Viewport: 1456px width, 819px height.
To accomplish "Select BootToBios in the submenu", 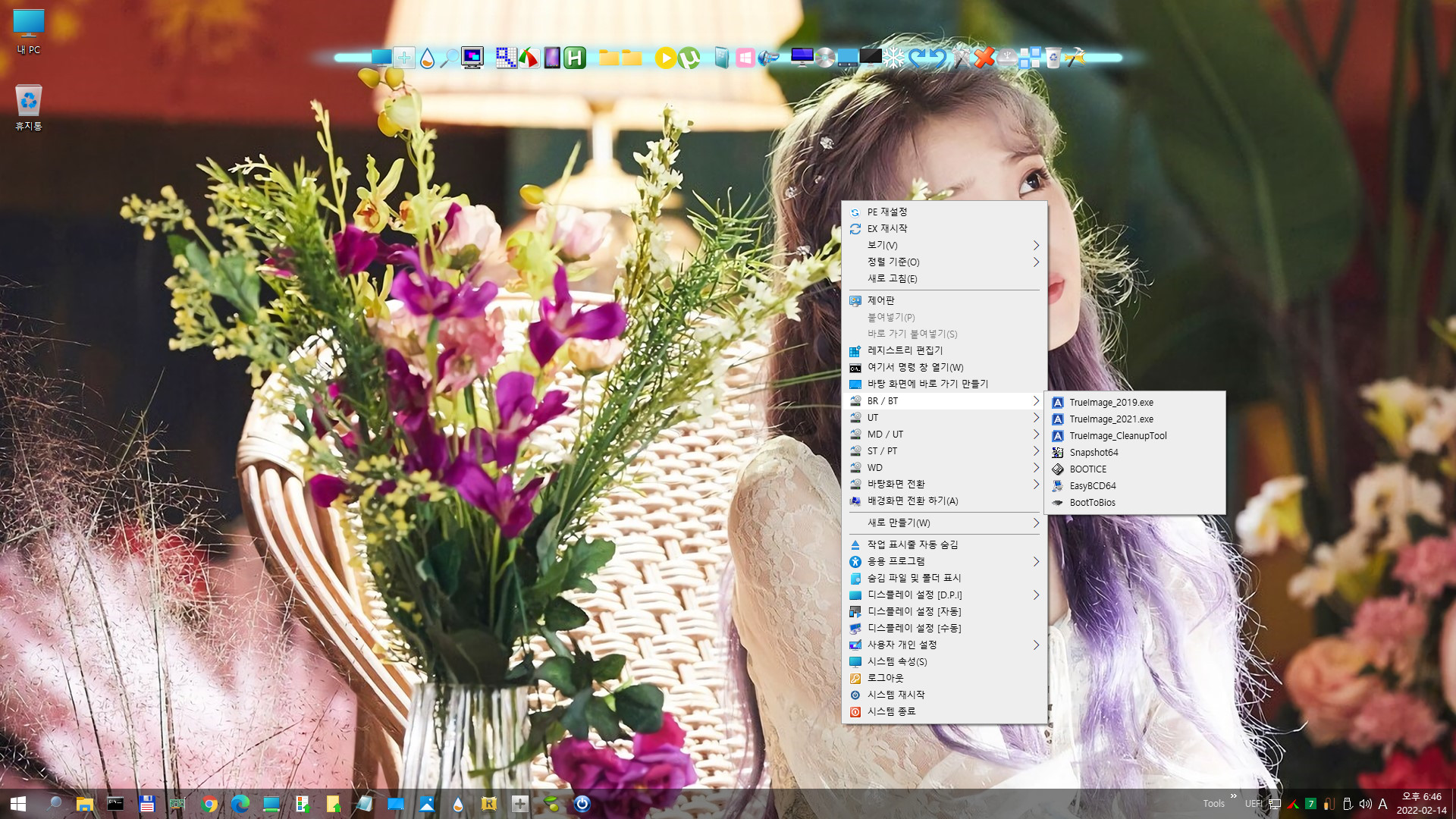I will click(x=1134, y=503).
